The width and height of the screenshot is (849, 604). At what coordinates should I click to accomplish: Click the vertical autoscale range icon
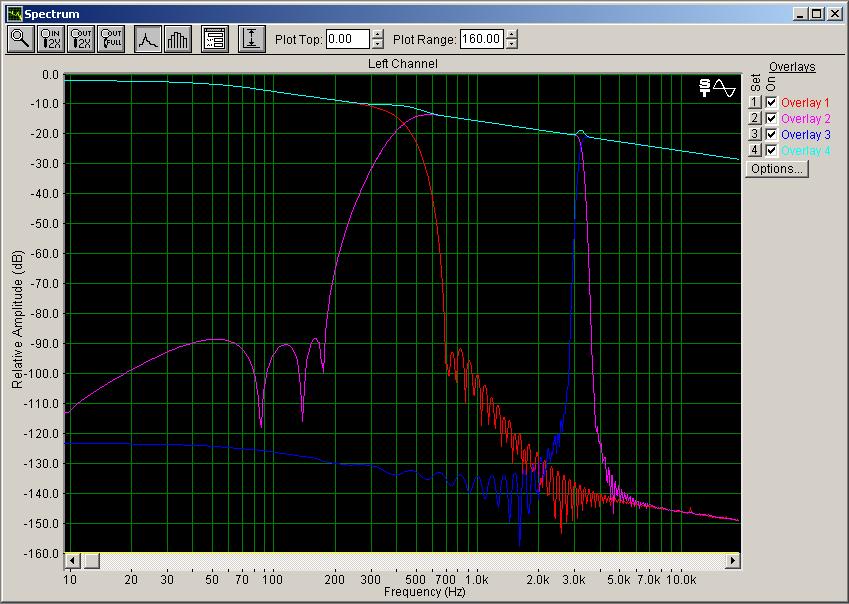pyautogui.click(x=252, y=39)
